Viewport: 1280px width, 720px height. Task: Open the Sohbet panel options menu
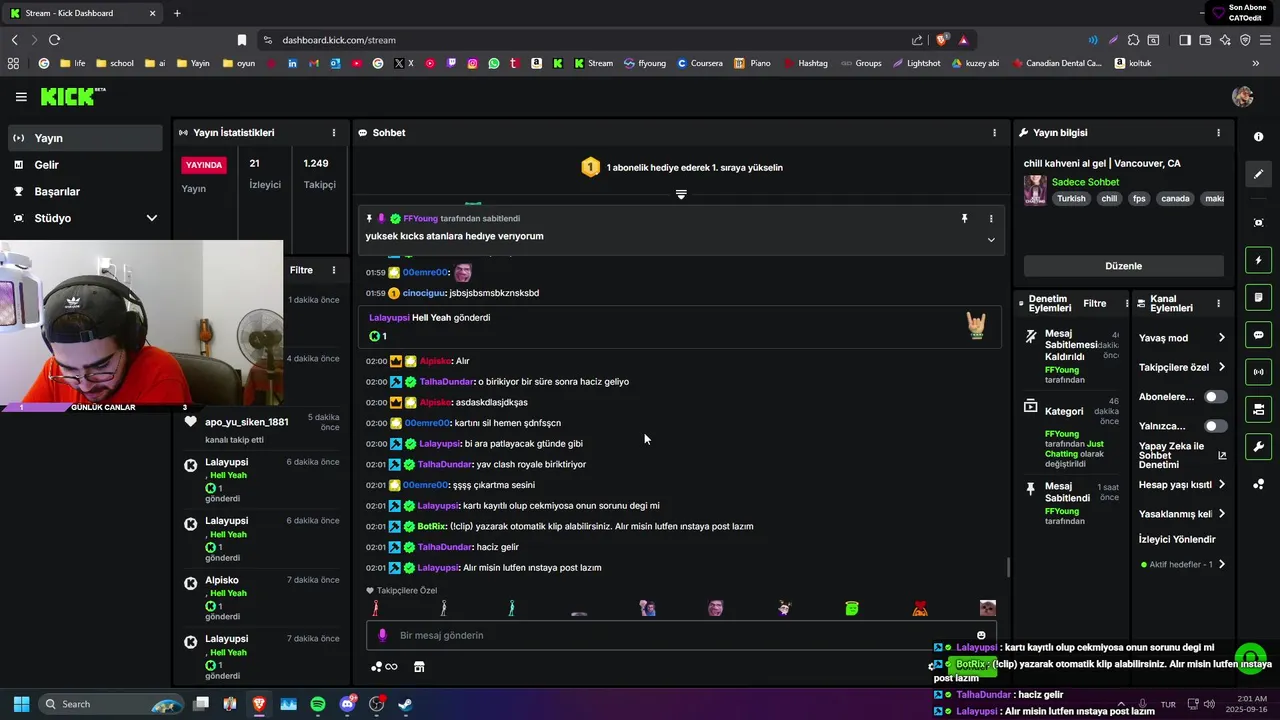coord(994,132)
